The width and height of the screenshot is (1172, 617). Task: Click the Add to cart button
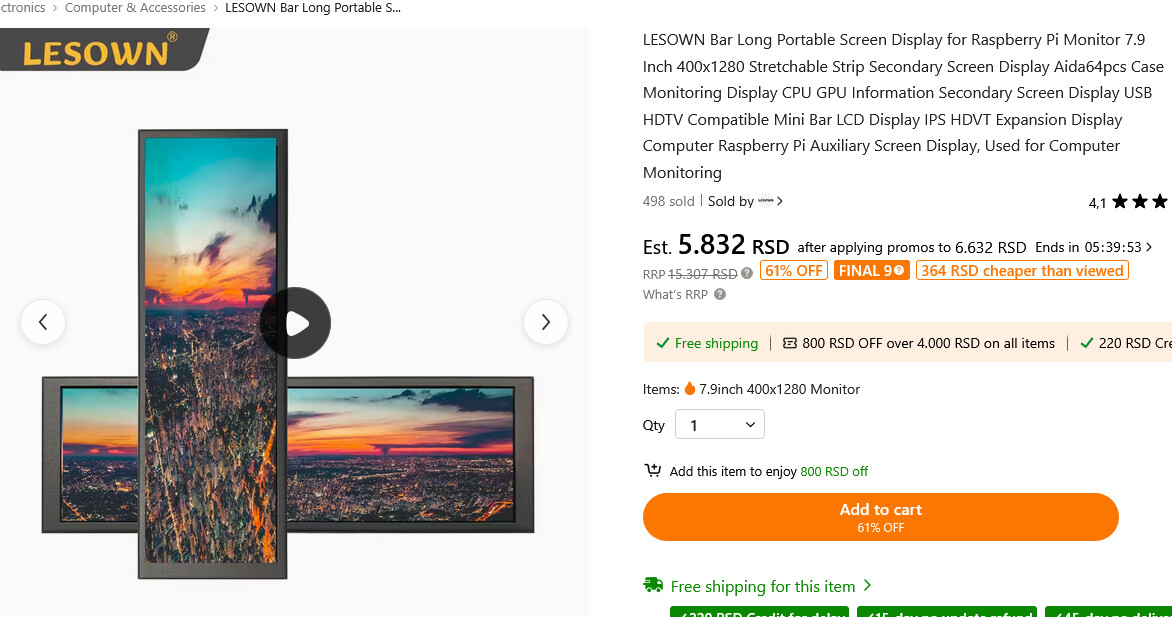click(880, 517)
